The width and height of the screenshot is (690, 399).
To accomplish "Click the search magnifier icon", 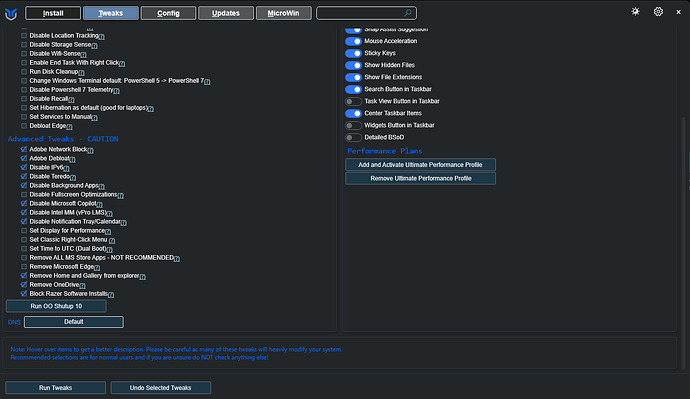I will click(407, 13).
